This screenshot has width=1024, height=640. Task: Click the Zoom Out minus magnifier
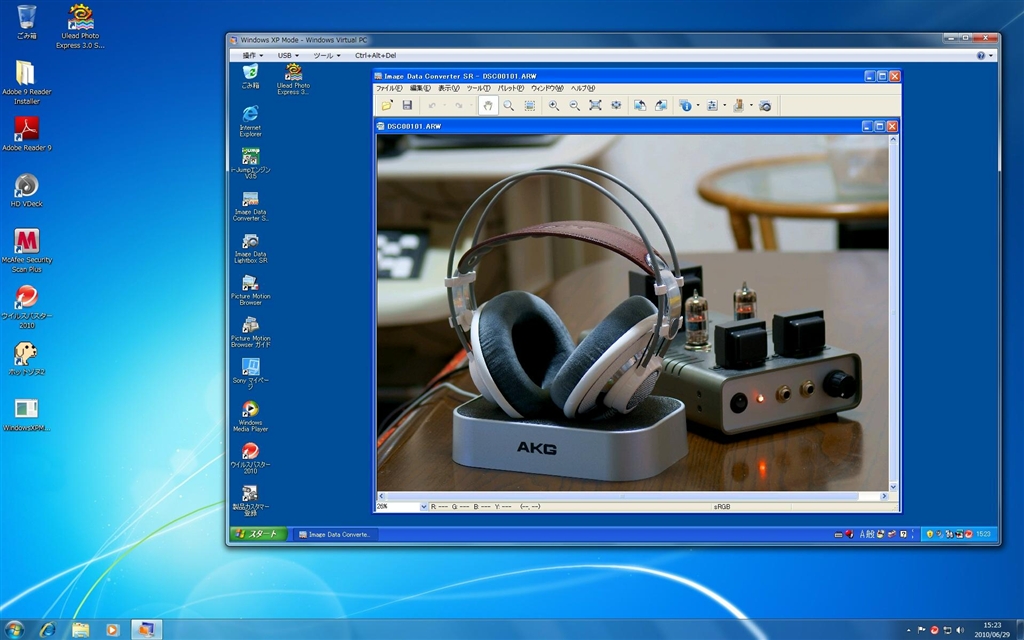[x=575, y=105]
